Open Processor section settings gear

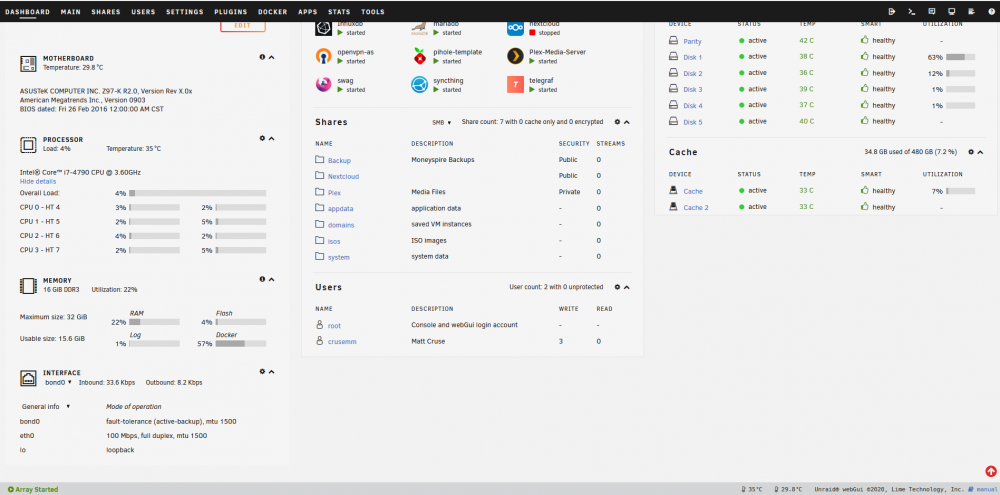click(x=262, y=138)
